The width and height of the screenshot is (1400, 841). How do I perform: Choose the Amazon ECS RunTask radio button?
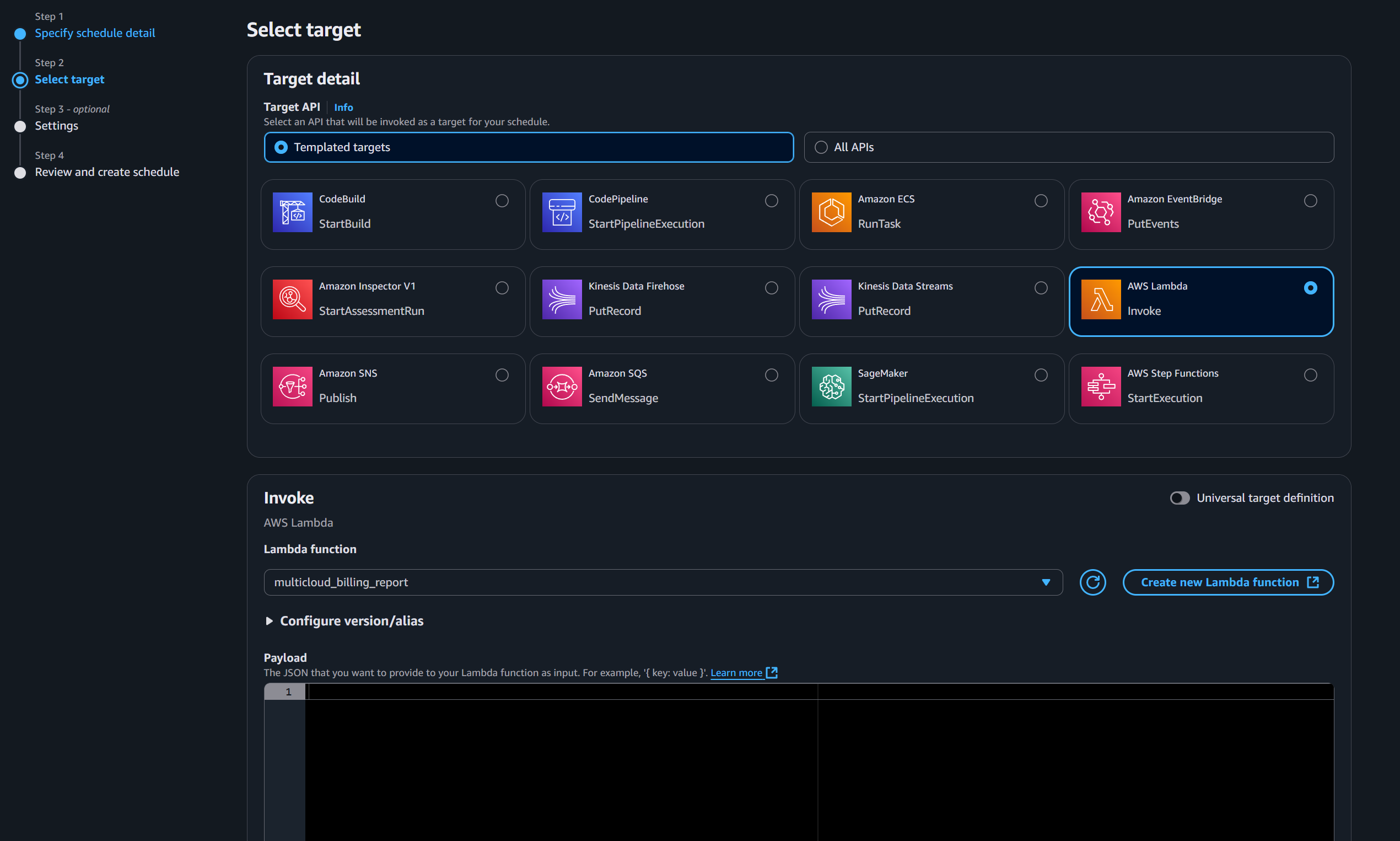[x=1041, y=201]
